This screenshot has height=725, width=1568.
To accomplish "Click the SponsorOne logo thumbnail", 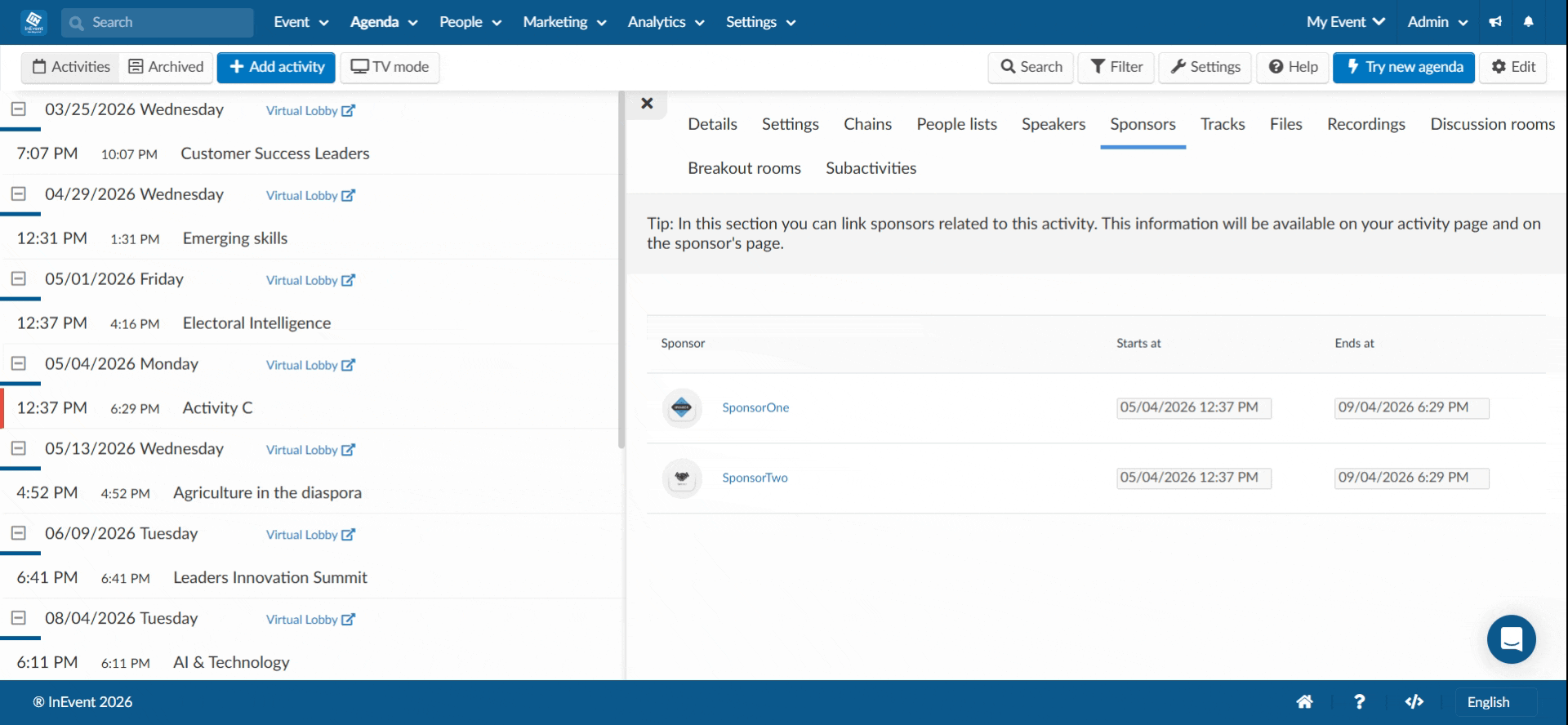I will point(682,407).
